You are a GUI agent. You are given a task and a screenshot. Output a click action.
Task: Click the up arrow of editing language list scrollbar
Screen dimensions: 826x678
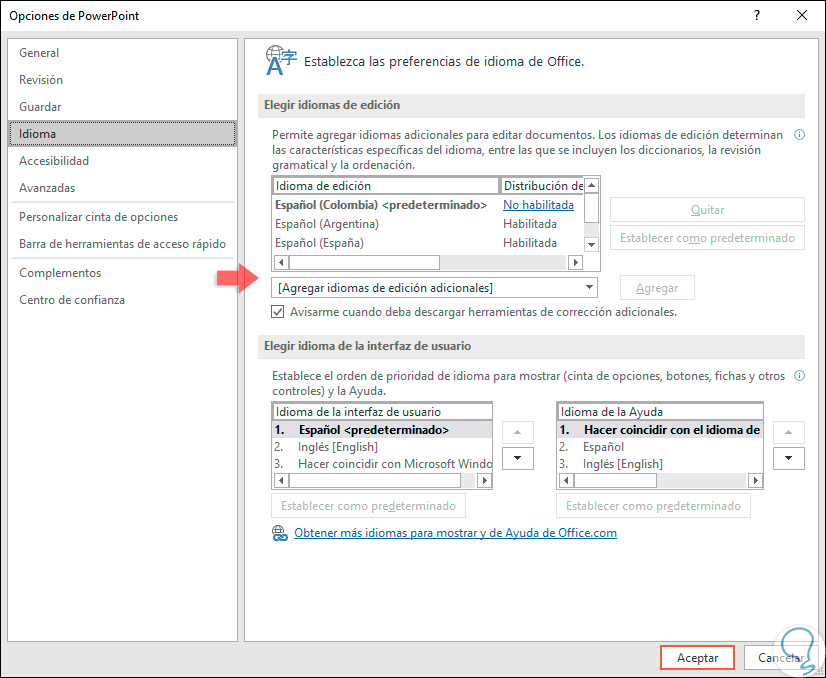pos(592,185)
